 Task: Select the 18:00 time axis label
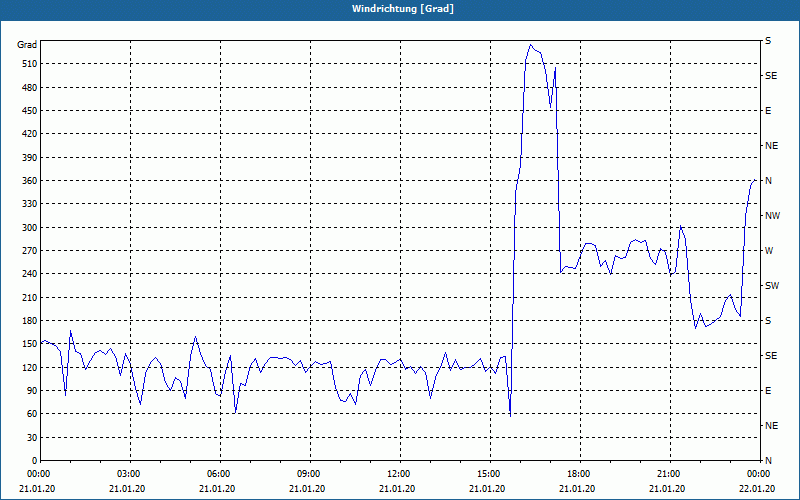[580, 473]
